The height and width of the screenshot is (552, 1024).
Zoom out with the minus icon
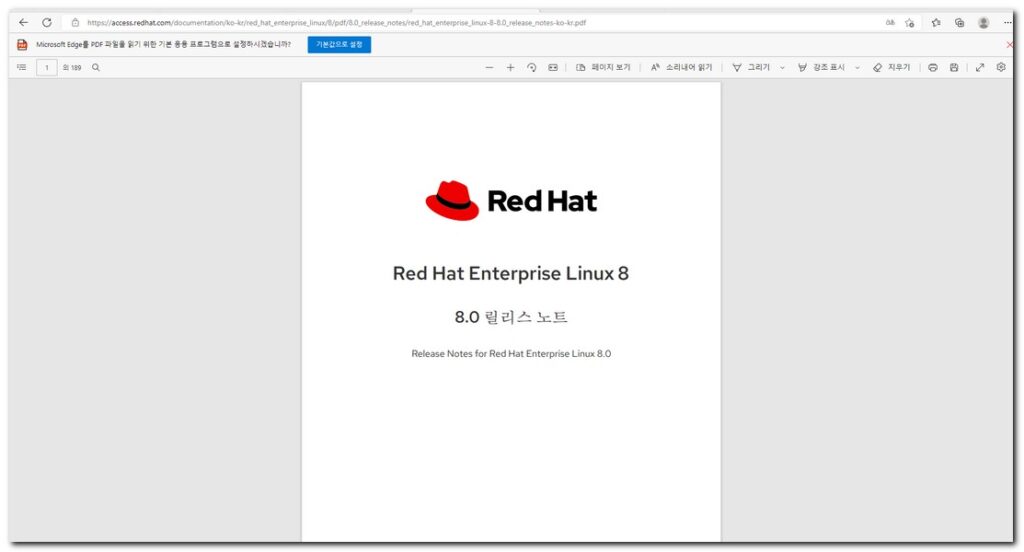coord(489,67)
